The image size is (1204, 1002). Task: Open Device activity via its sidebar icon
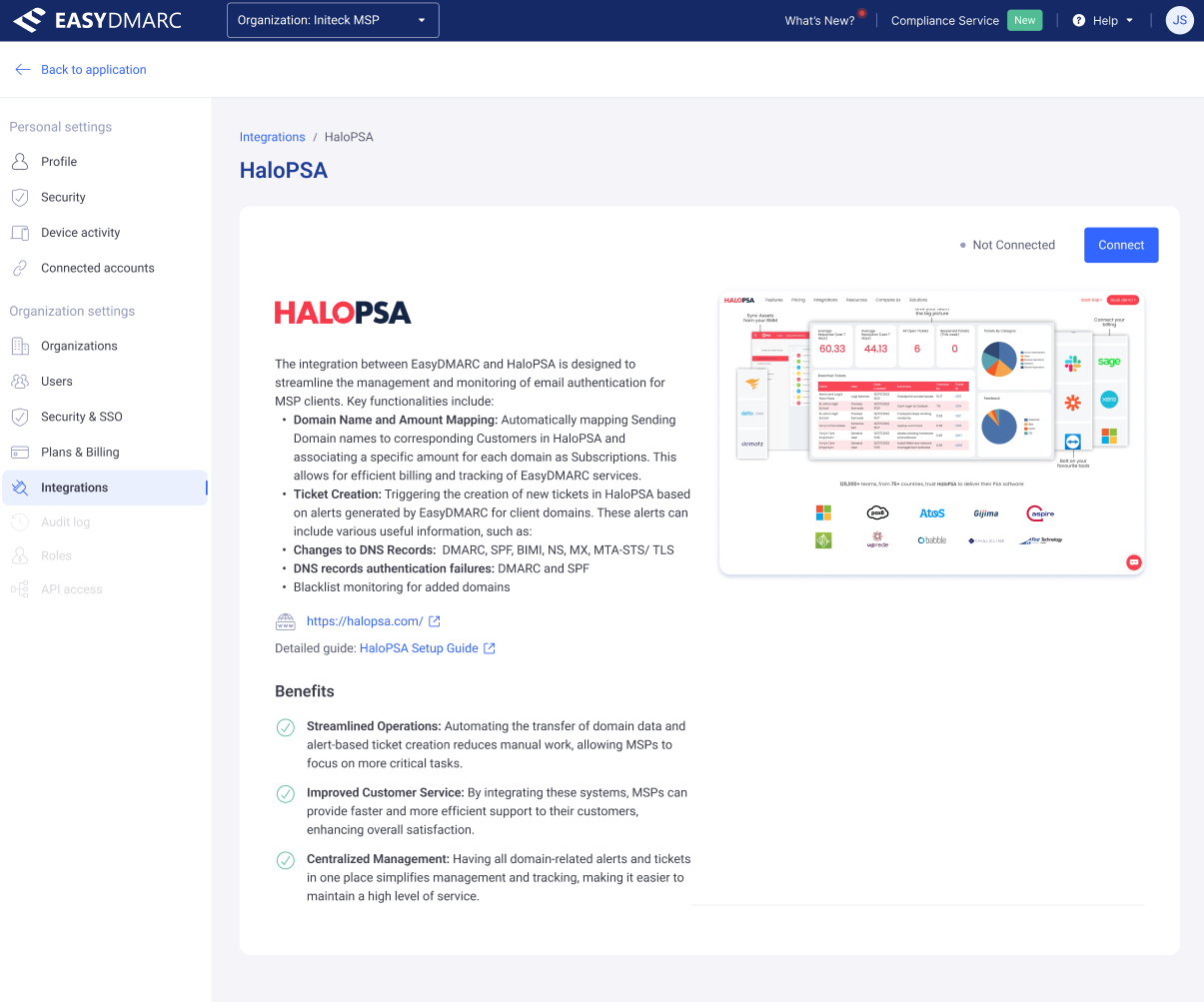[20, 232]
